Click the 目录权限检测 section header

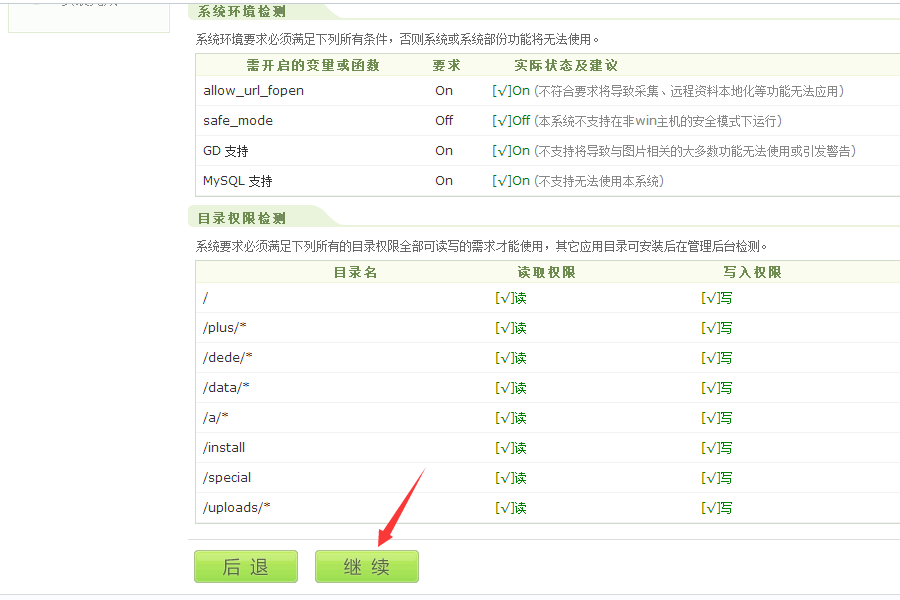coord(242,218)
